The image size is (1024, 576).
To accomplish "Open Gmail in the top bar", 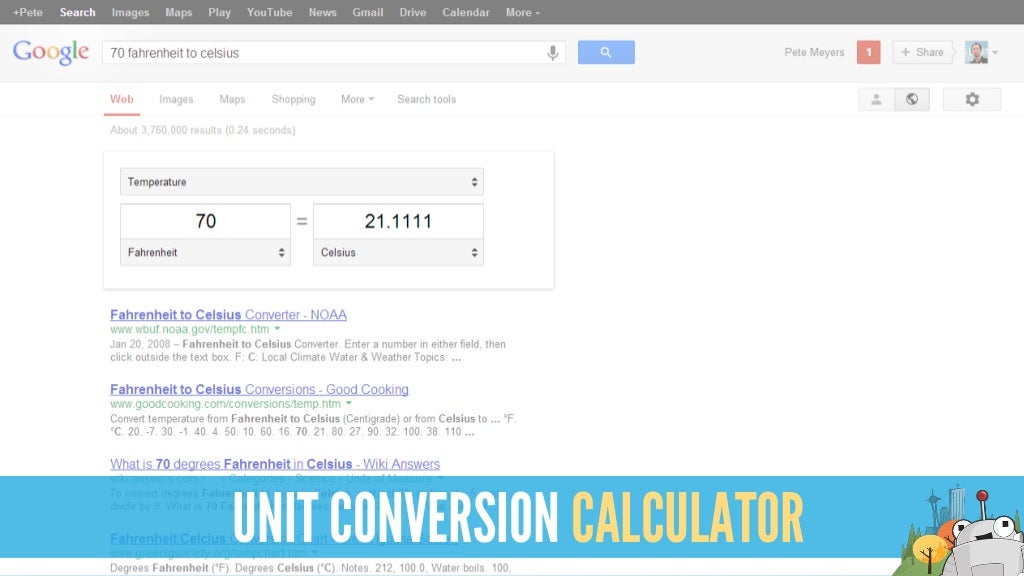I will [368, 12].
